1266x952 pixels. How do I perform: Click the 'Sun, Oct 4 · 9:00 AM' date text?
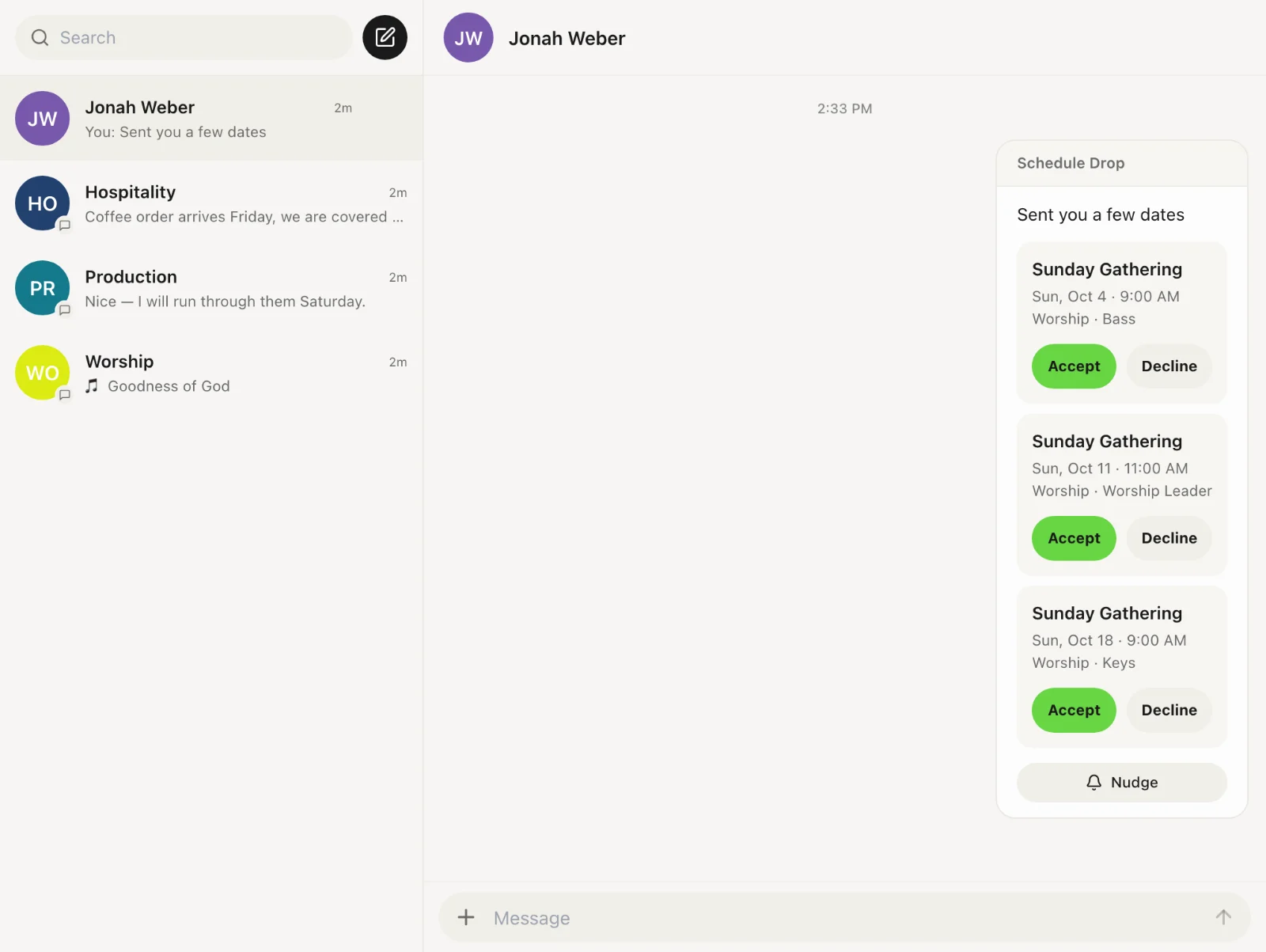pos(1105,296)
